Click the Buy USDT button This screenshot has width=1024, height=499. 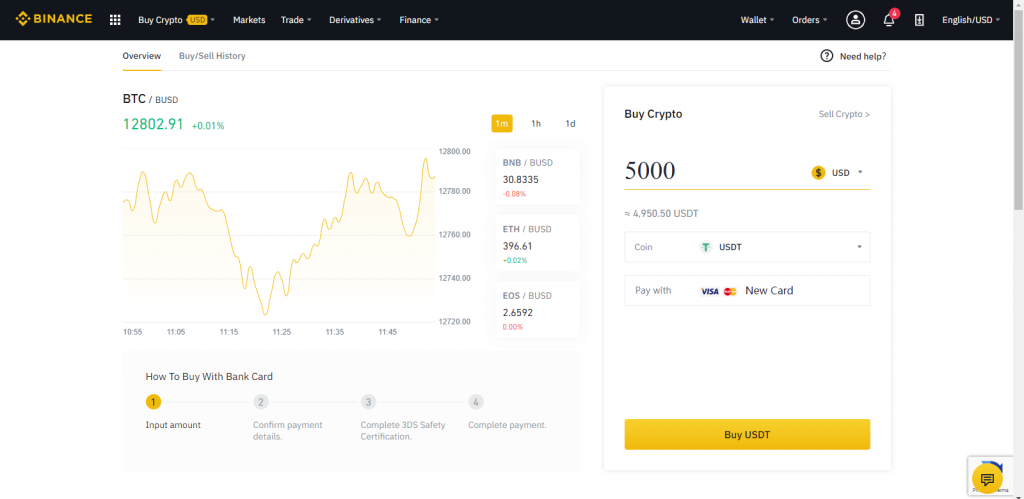click(747, 434)
